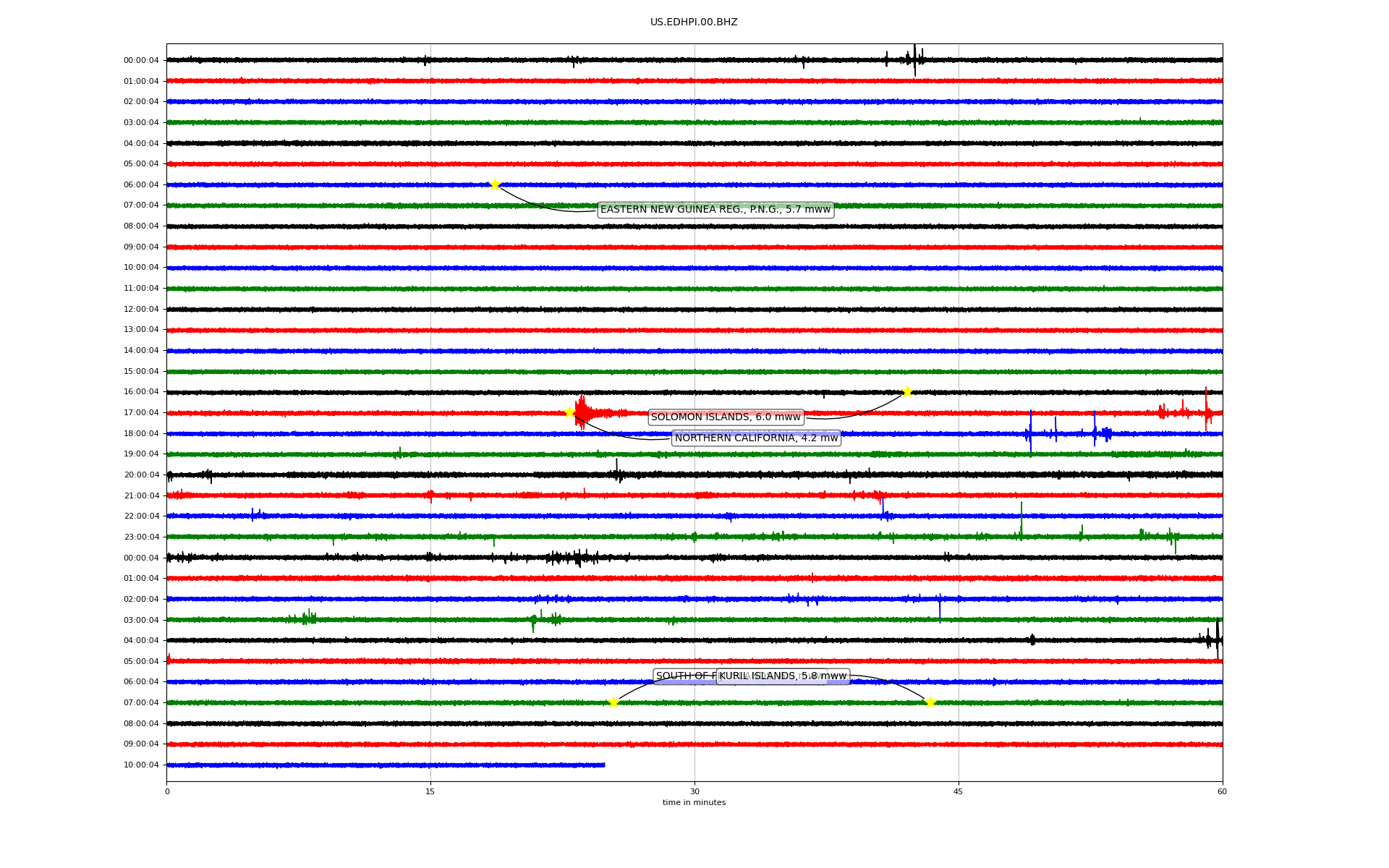Click the yellow star on the 17:00:04 red trace
The width and height of the screenshot is (1389, 868).
569,413
